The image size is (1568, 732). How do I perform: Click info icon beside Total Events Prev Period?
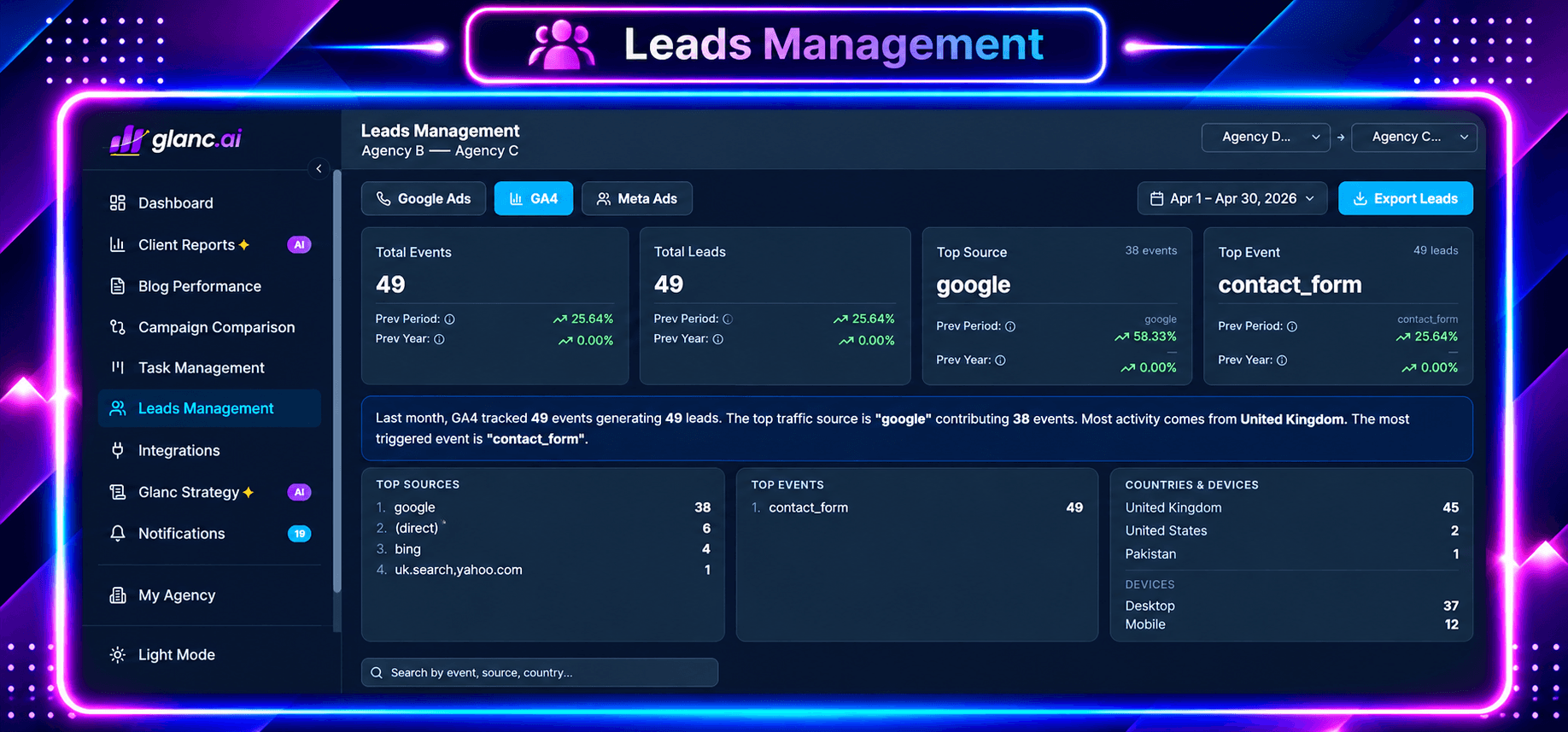click(x=449, y=319)
